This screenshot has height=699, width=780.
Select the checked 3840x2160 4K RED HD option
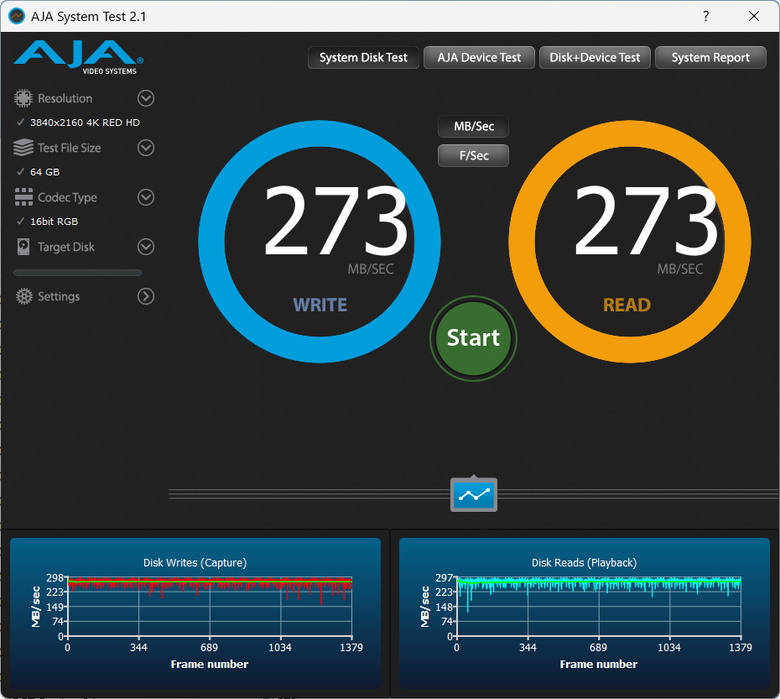[x=79, y=122]
